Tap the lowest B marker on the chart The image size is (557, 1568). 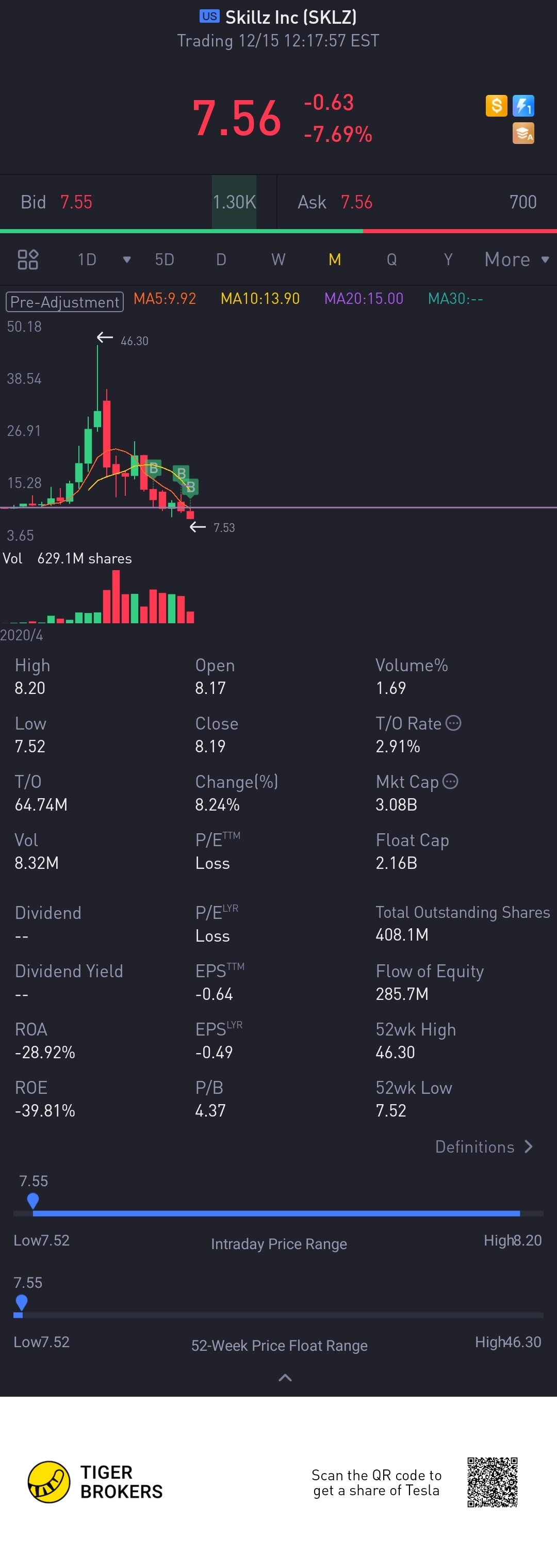click(190, 487)
